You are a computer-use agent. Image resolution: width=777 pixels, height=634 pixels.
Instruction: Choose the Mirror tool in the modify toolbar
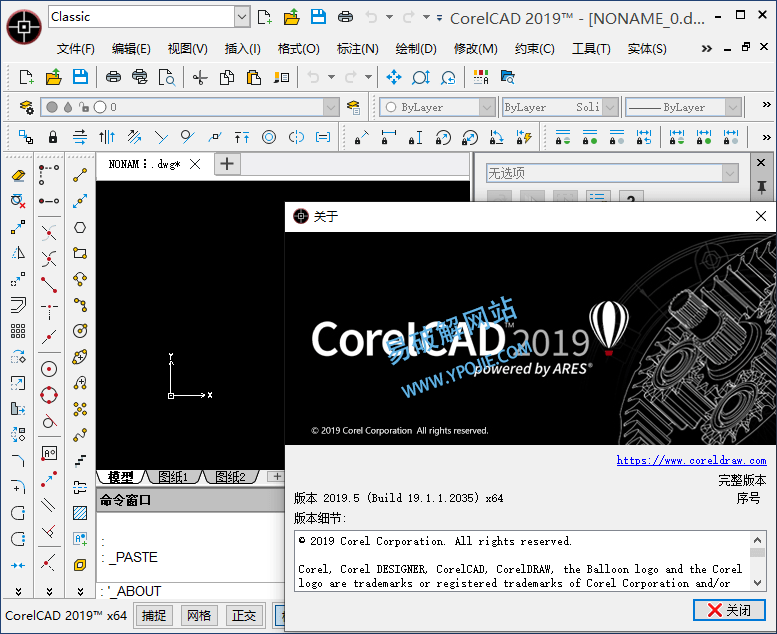point(18,253)
